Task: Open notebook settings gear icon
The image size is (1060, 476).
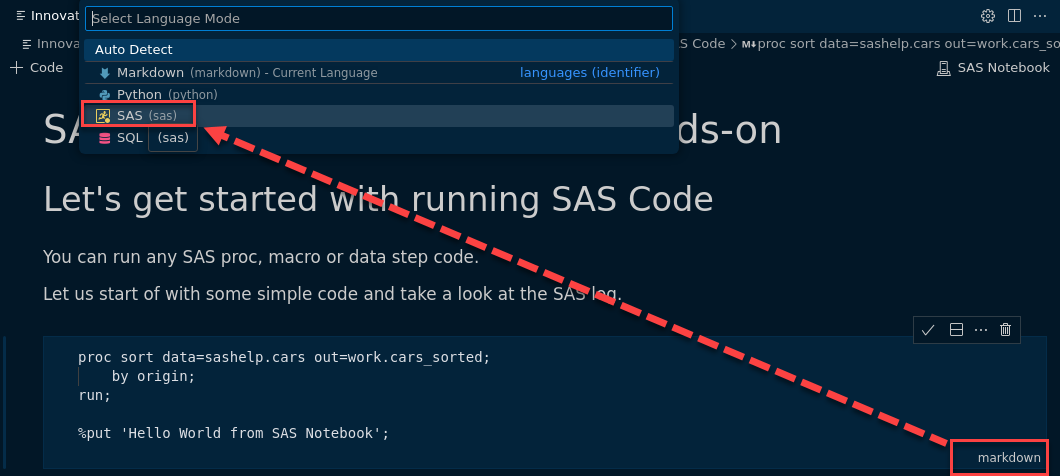Action: [x=988, y=16]
